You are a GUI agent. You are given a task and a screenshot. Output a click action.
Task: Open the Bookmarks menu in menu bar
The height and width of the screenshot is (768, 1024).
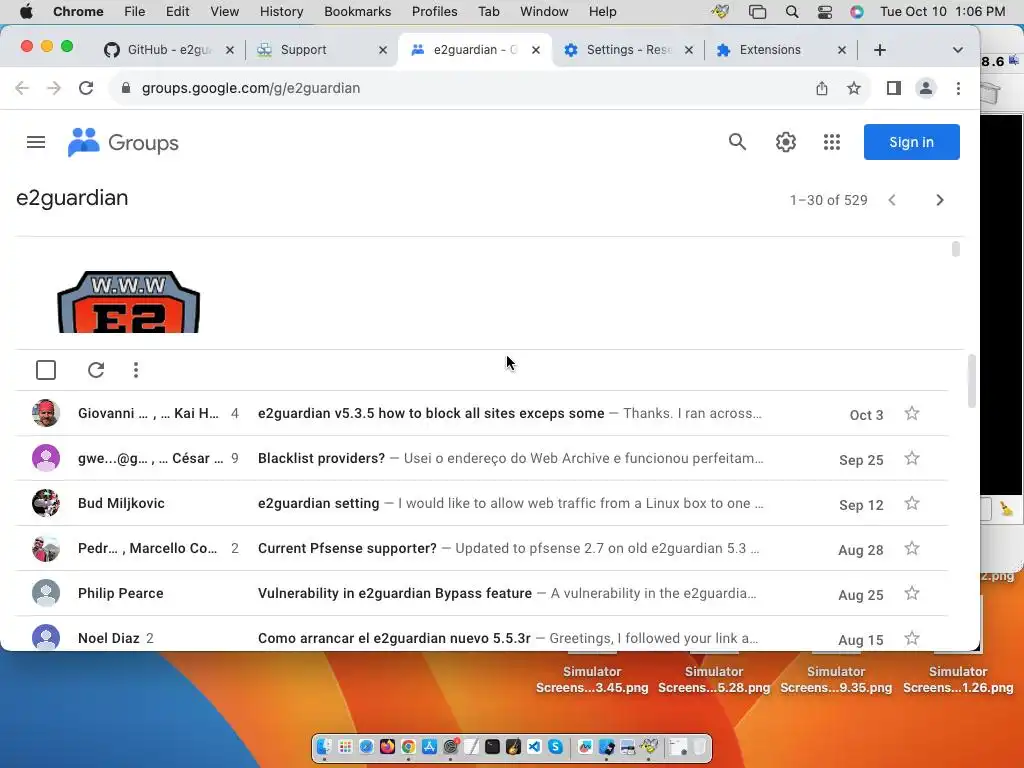(x=357, y=12)
